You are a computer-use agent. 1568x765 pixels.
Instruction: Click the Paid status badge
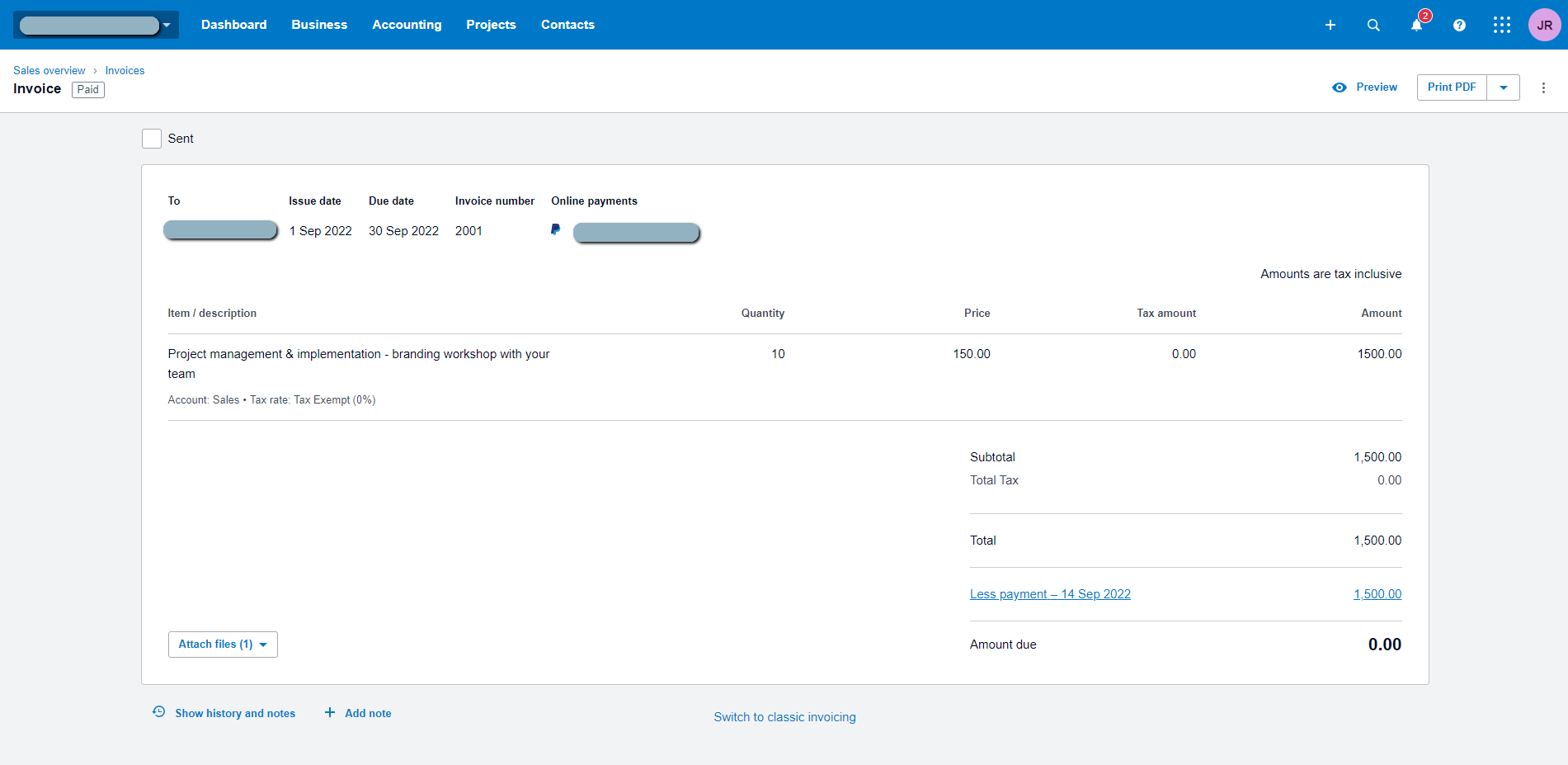point(88,90)
